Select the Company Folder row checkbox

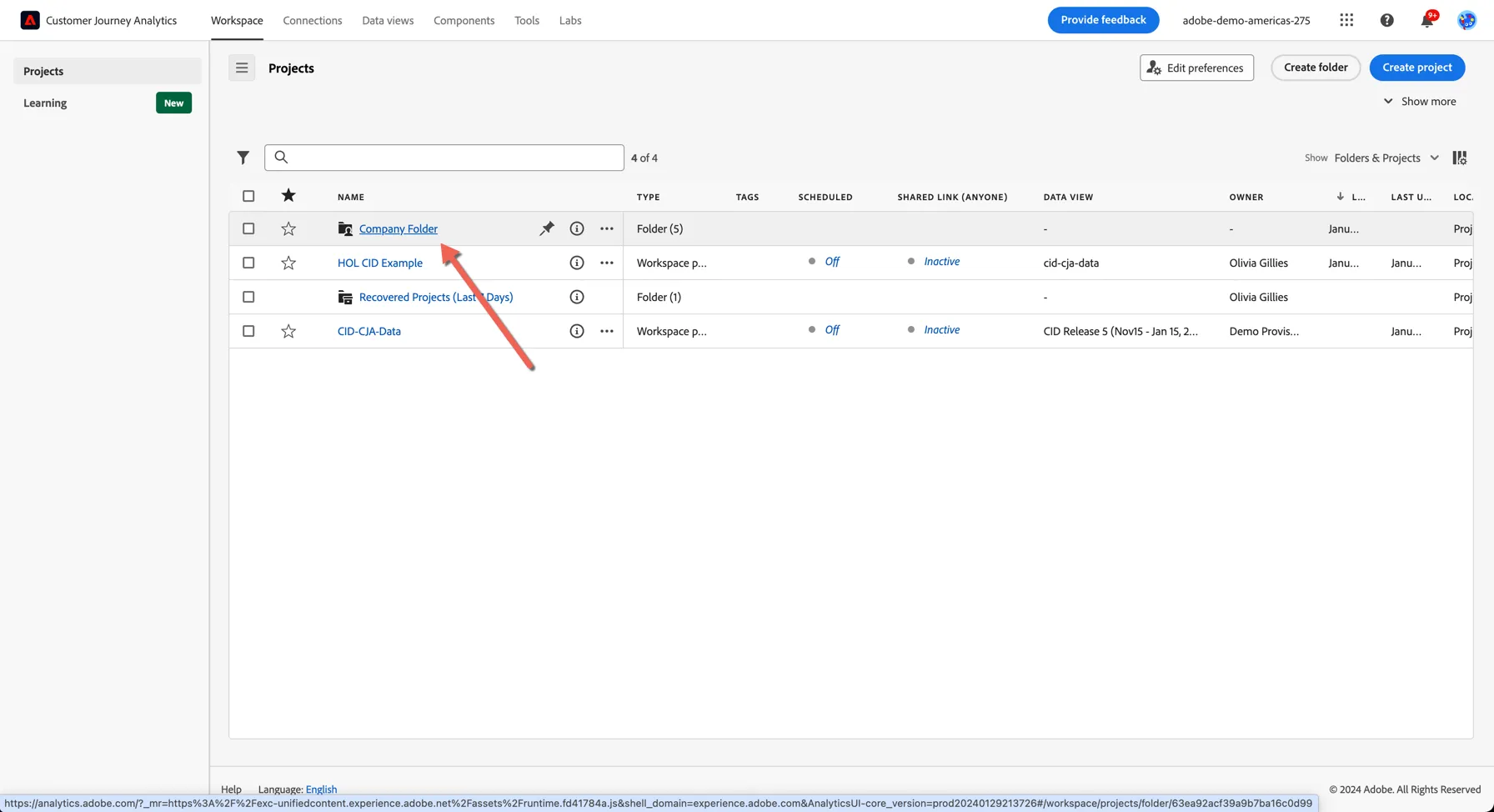[x=248, y=228]
